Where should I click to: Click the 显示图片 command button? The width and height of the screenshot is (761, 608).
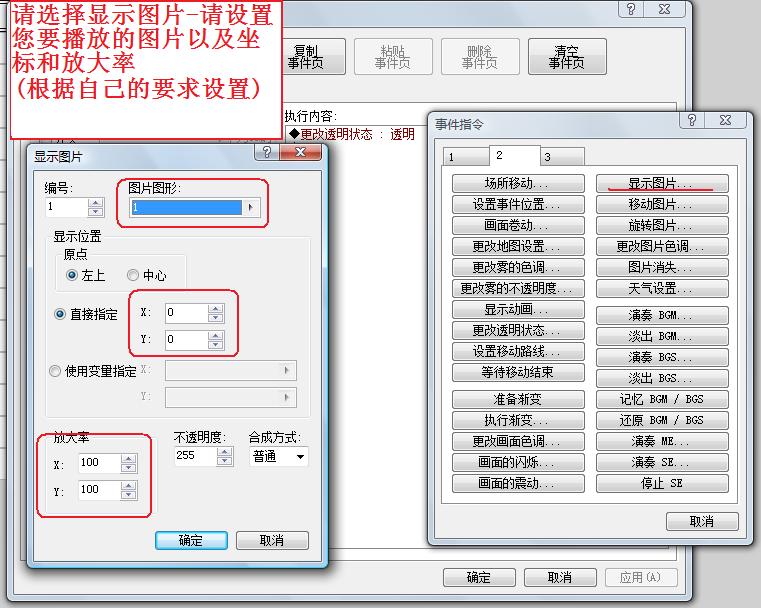click(662, 183)
